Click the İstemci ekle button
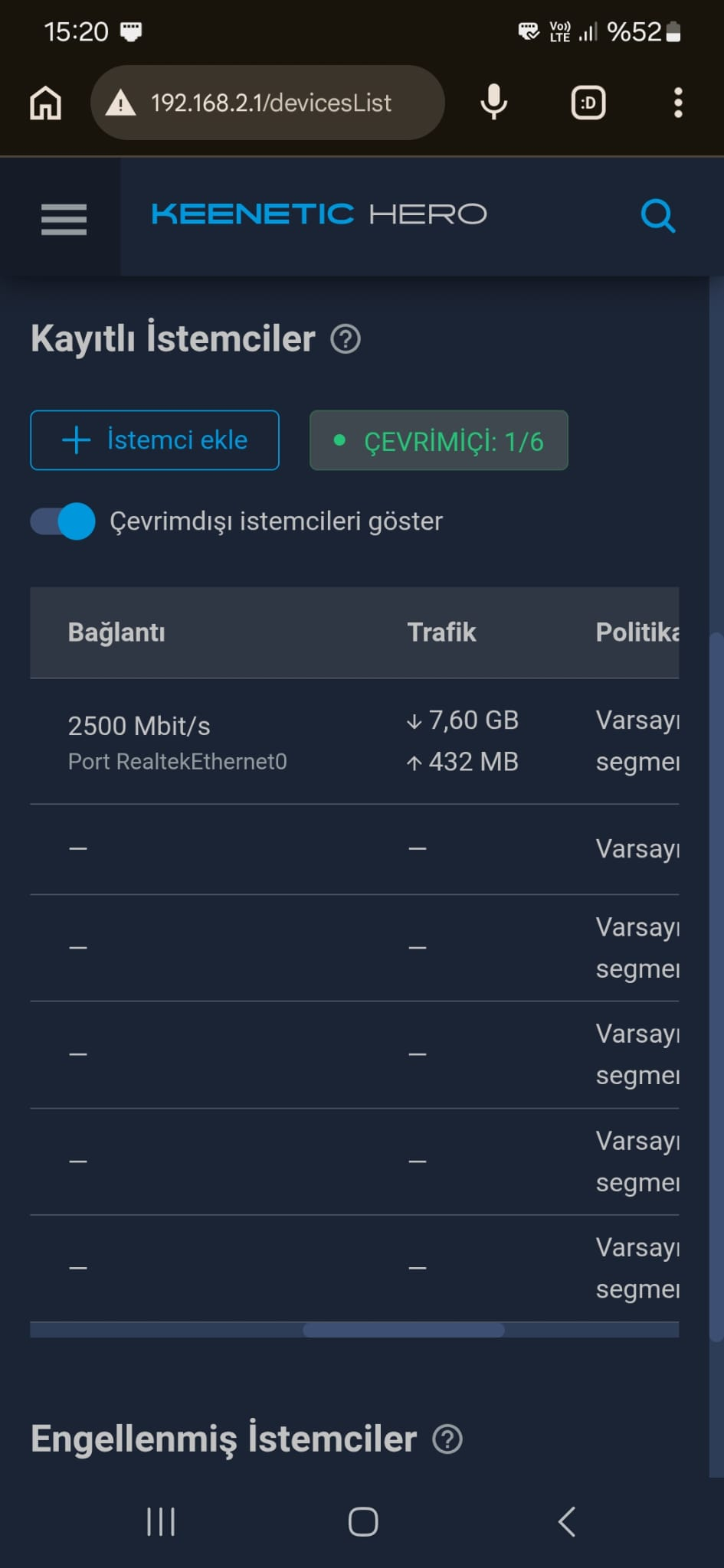 tap(155, 440)
